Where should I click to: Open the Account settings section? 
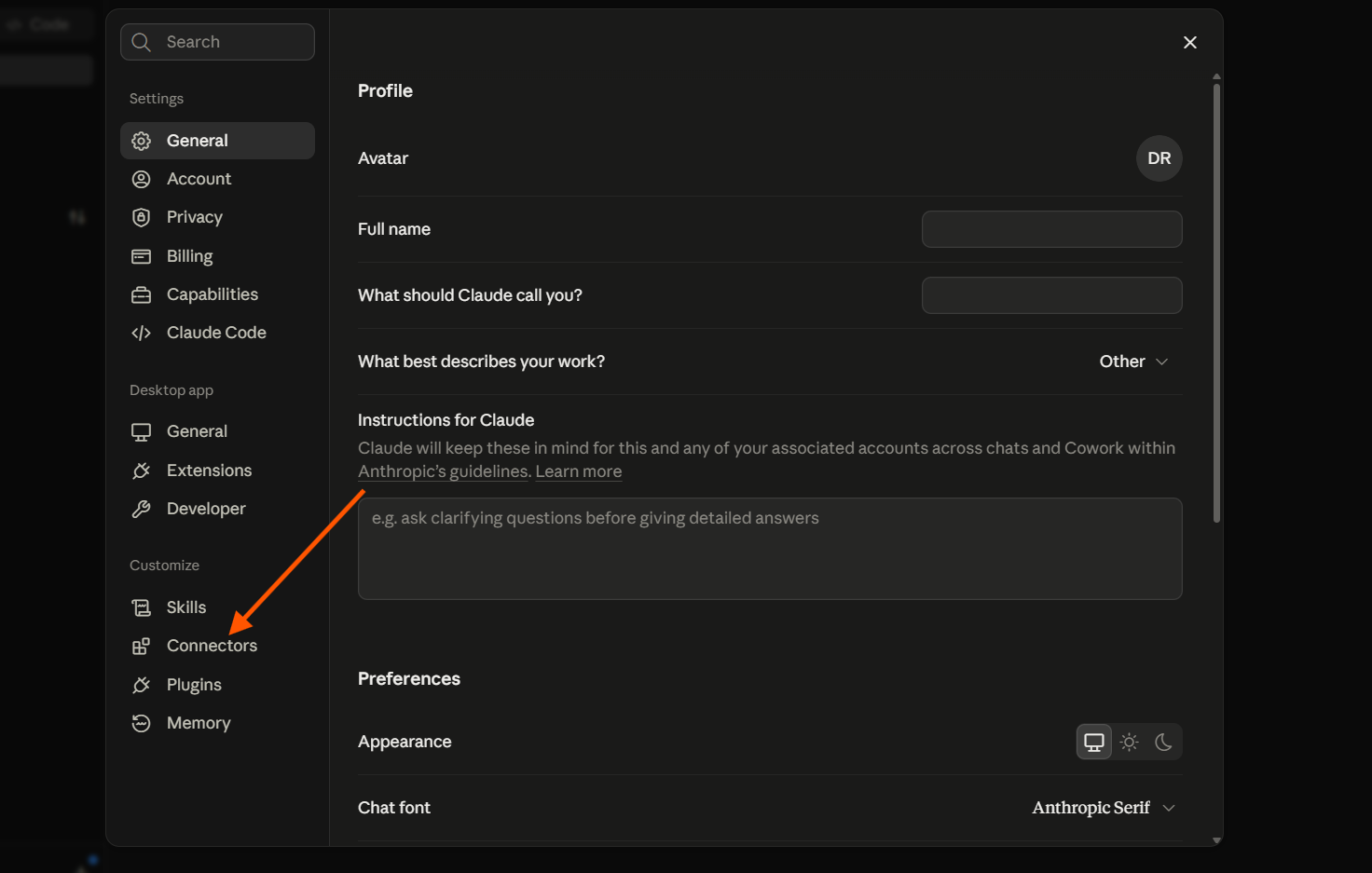pyautogui.click(x=217, y=179)
